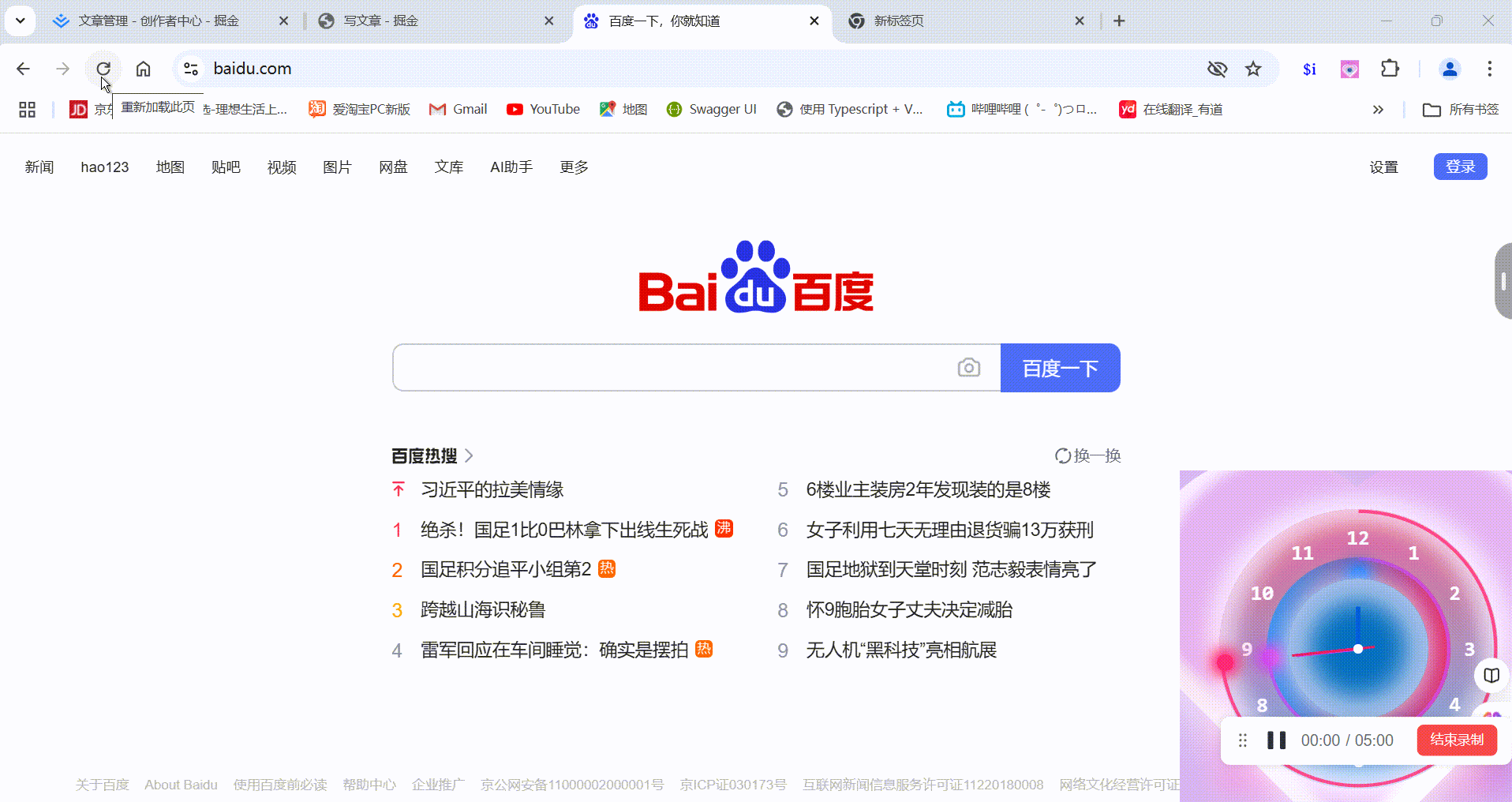Open the 贴吧 navigation item
This screenshot has width=1512, height=802.
pyautogui.click(x=226, y=167)
